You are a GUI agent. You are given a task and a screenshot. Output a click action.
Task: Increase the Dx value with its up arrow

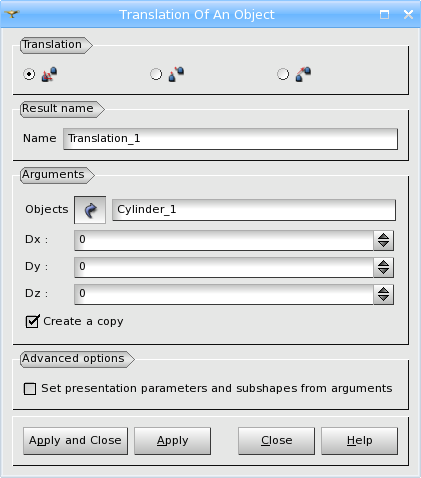[384, 236]
